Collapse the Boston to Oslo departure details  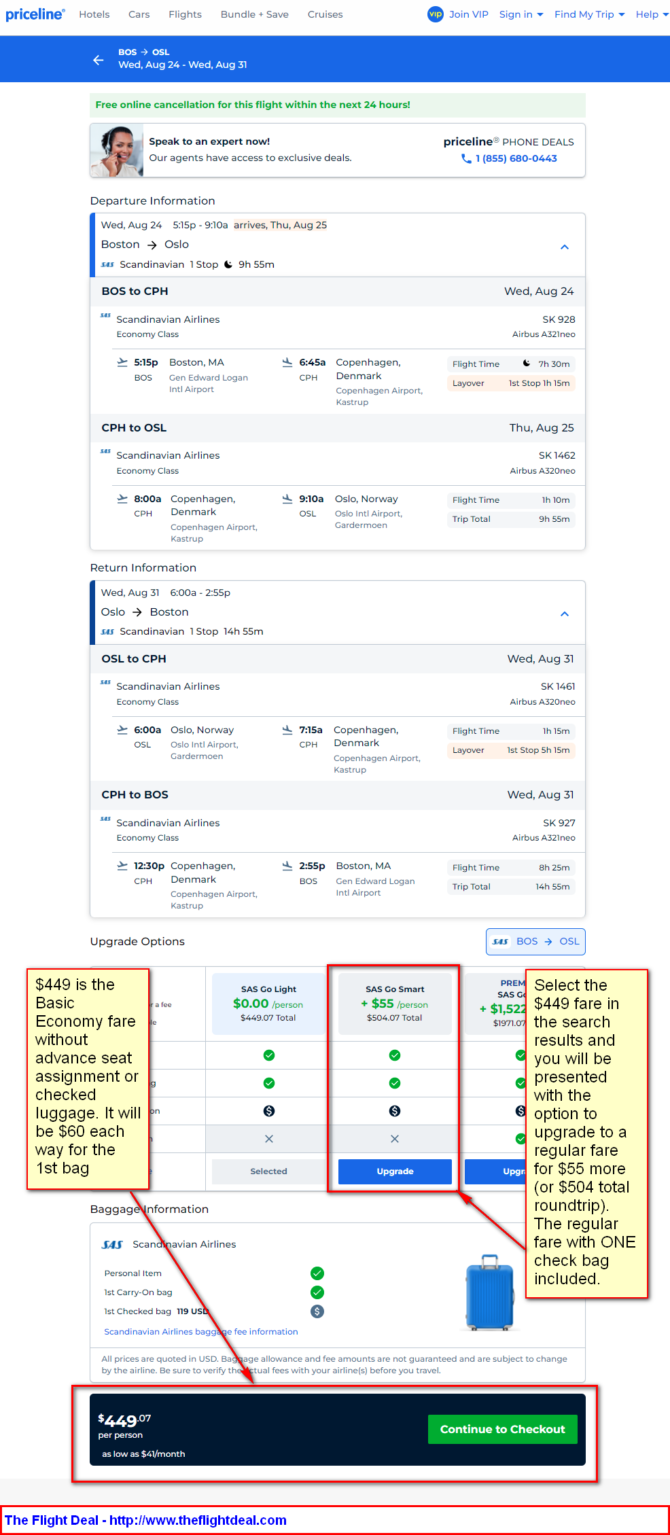[564, 246]
